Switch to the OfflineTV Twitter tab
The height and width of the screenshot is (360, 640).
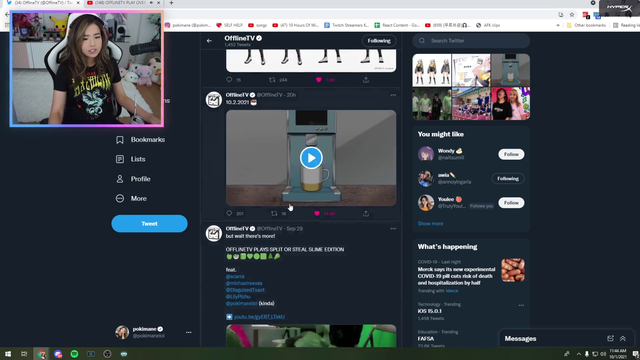point(43,3)
